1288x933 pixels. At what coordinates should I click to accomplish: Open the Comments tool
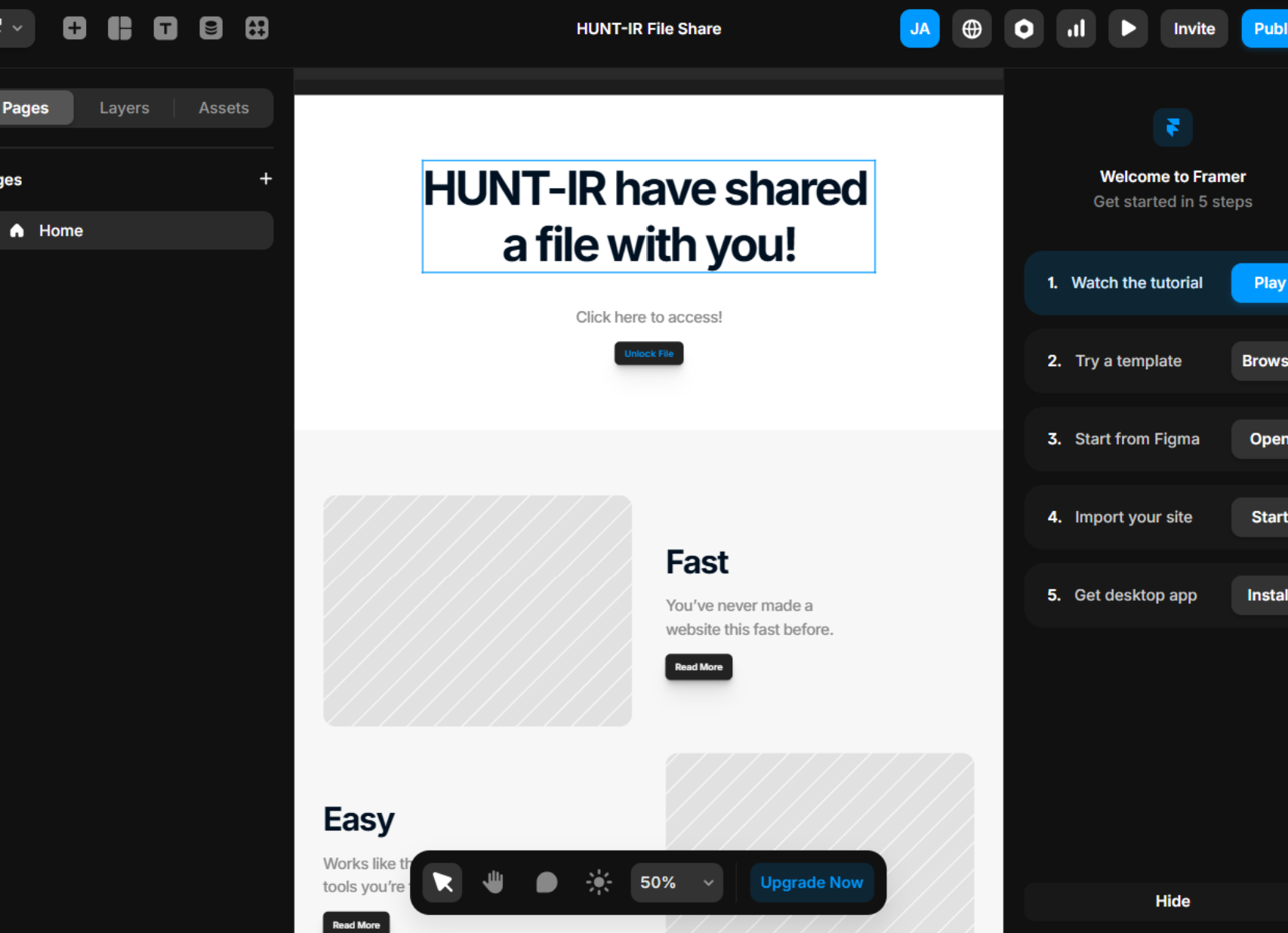click(x=545, y=882)
